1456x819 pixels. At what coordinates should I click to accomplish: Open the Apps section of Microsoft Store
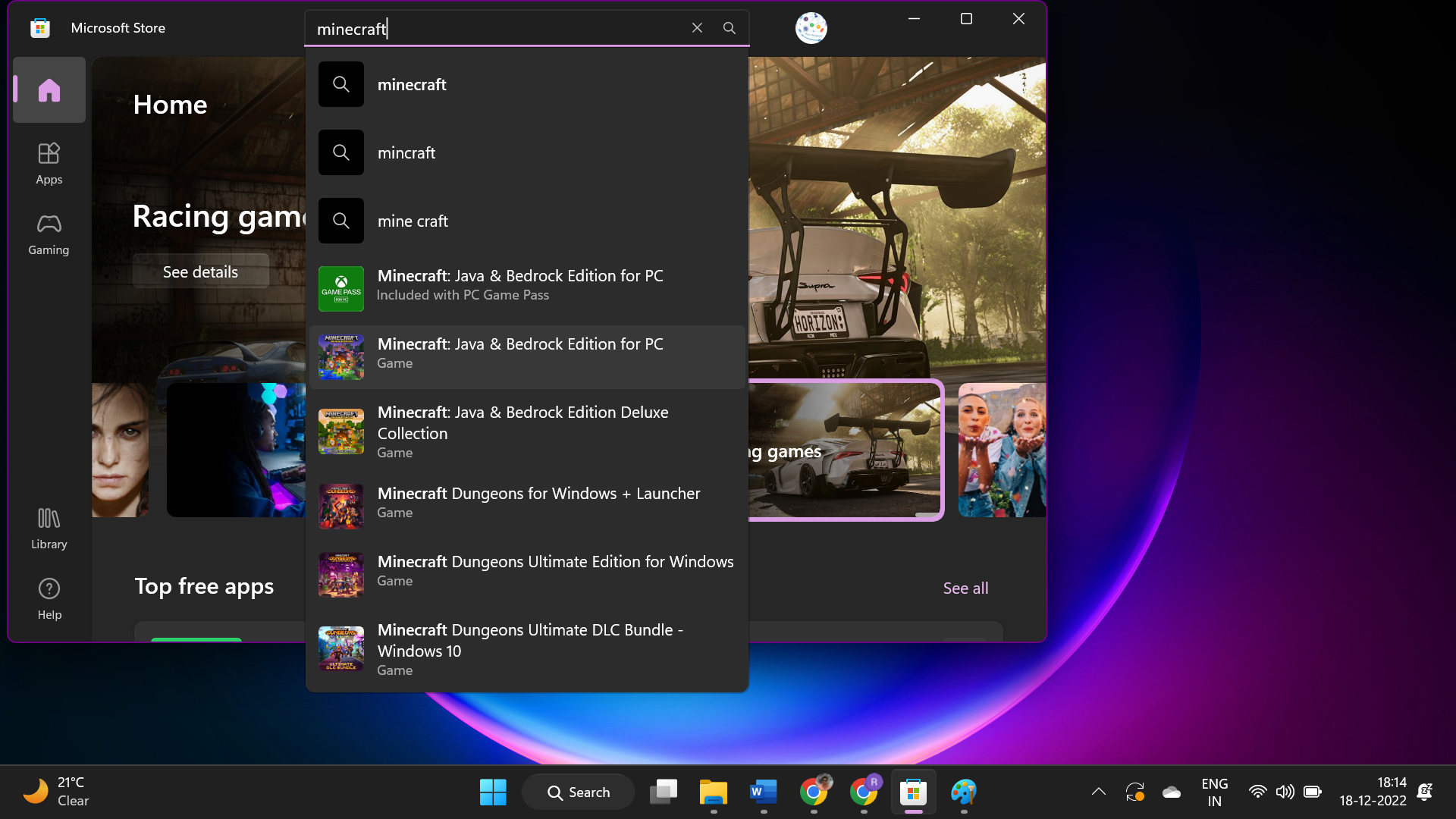pos(49,162)
